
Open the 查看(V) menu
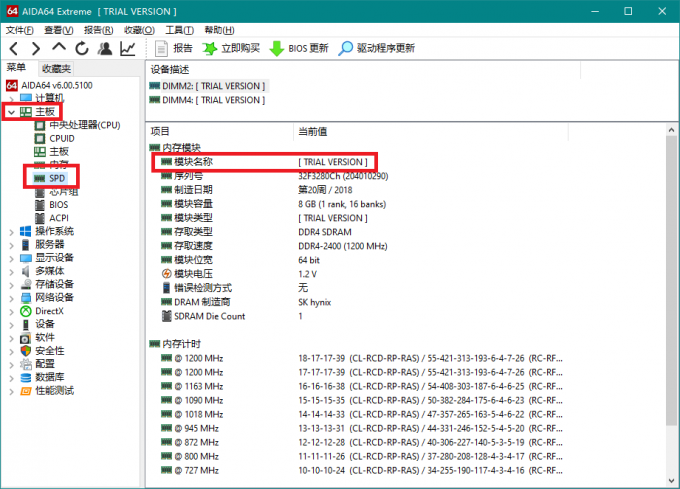point(59,30)
